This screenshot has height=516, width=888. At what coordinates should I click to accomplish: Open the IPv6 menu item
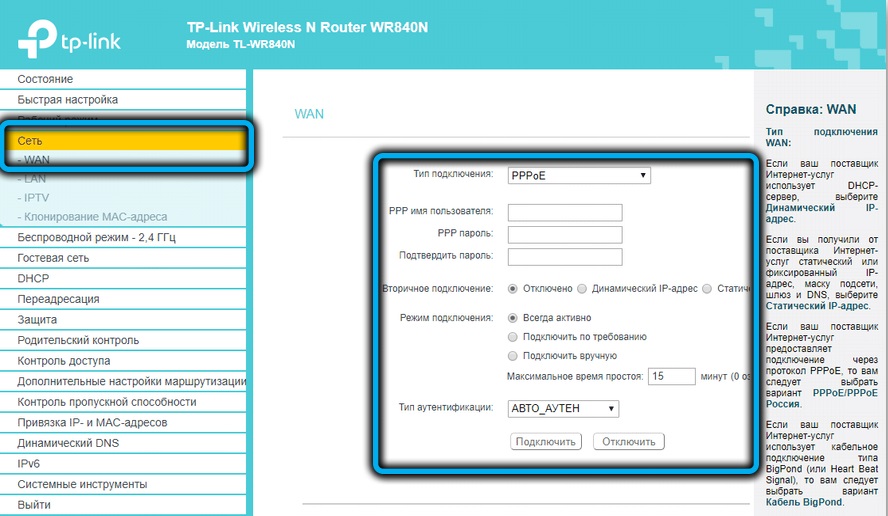pos(123,464)
